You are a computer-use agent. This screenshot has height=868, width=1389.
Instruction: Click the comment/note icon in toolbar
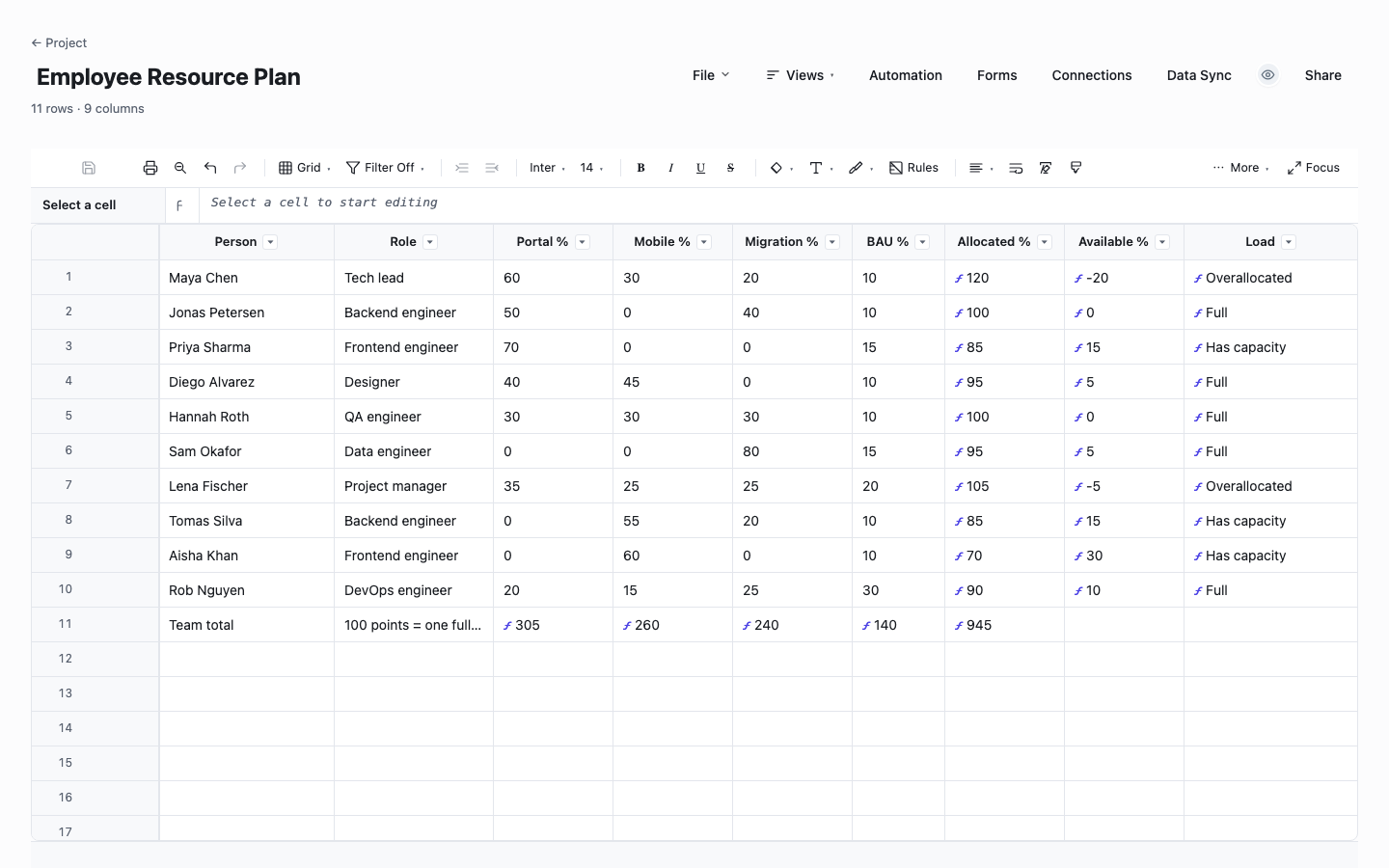1076,168
